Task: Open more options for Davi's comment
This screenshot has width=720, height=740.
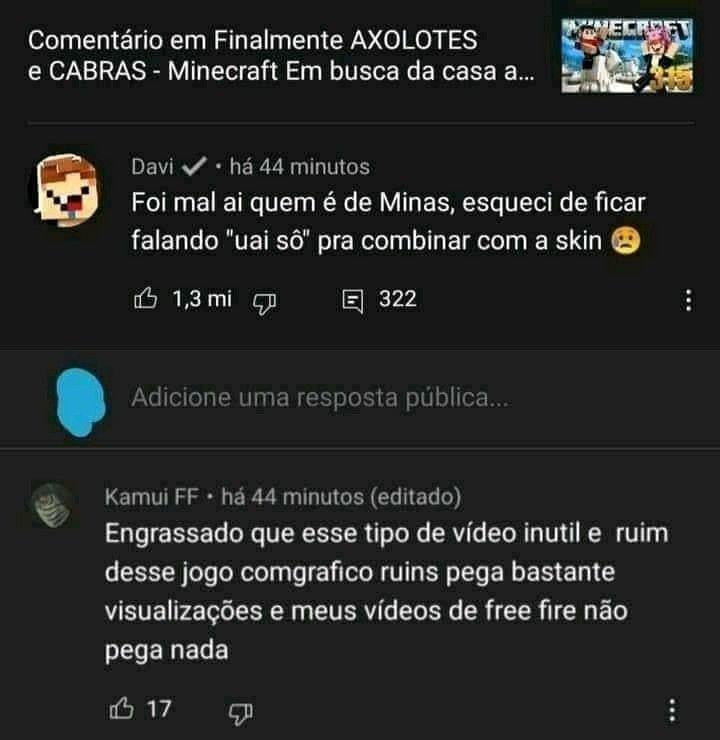Action: (689, 300)
